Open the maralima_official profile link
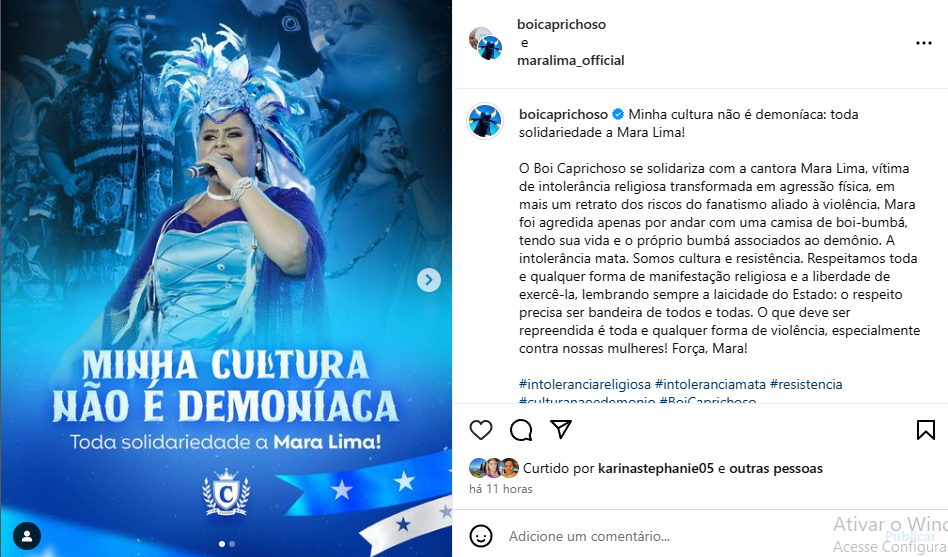The width and height of the screenshot is (948, 557). (x=570, y=60)
